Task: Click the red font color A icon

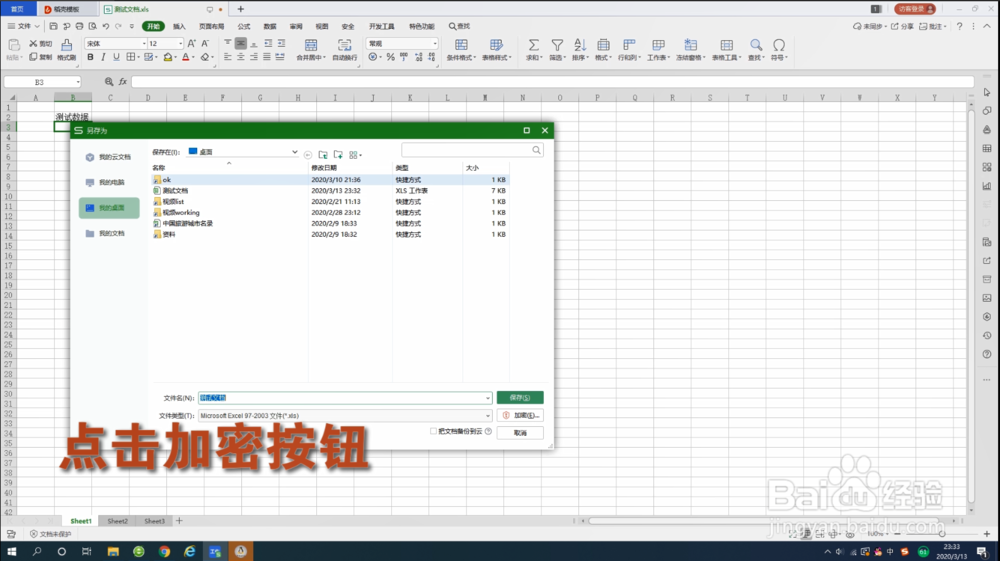Action: 186,57
